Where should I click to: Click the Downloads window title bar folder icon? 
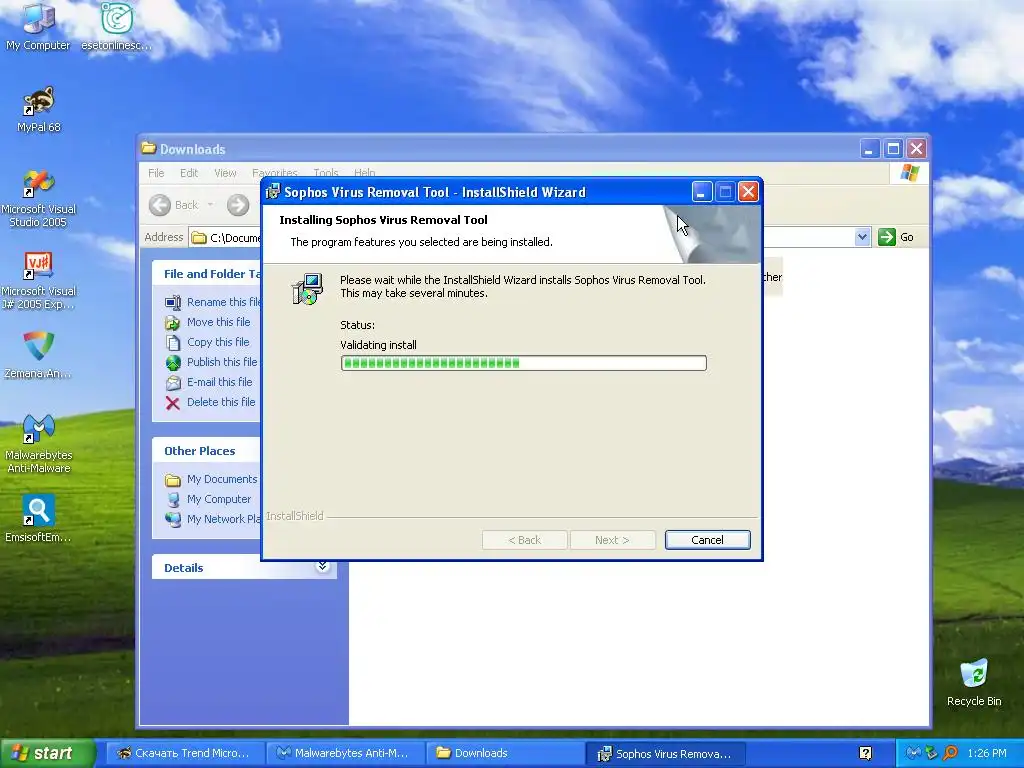(x=149, y=149)
